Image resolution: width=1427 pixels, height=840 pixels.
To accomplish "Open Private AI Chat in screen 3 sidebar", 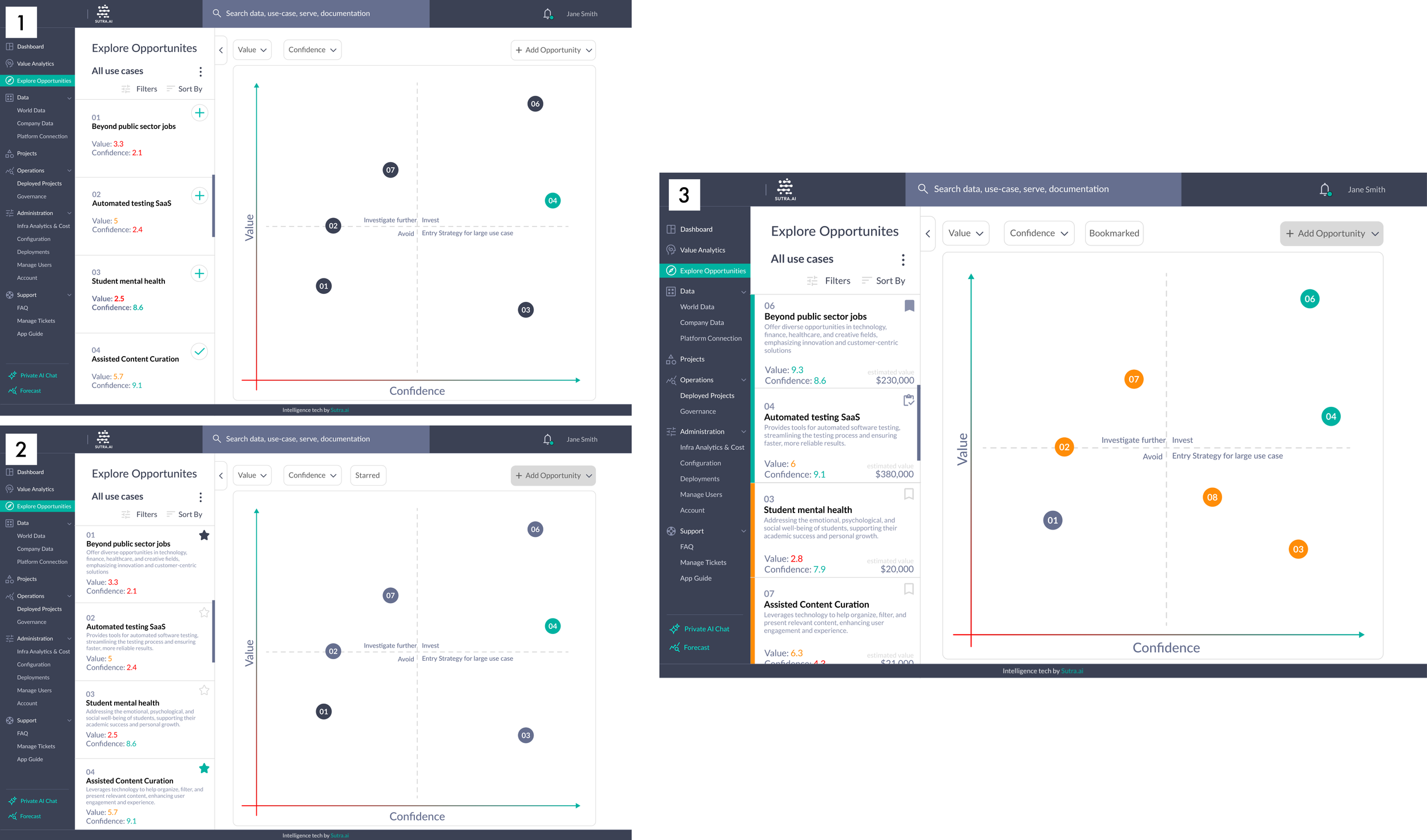I will (x=706, y=629).
